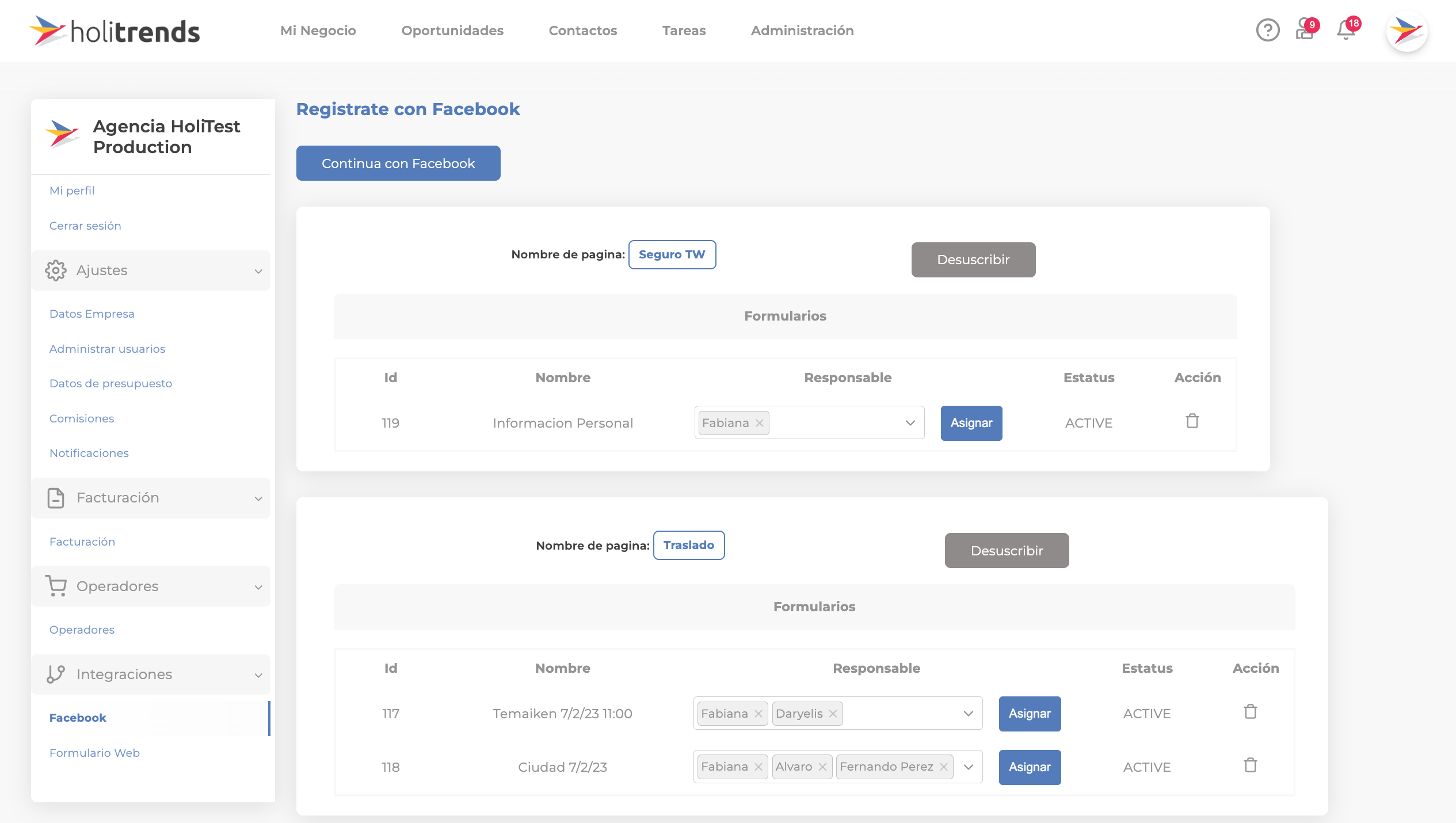Remove Daryelis tag from form 117
The height and width of the screenshot is (823, 1456).
[833, 714]
